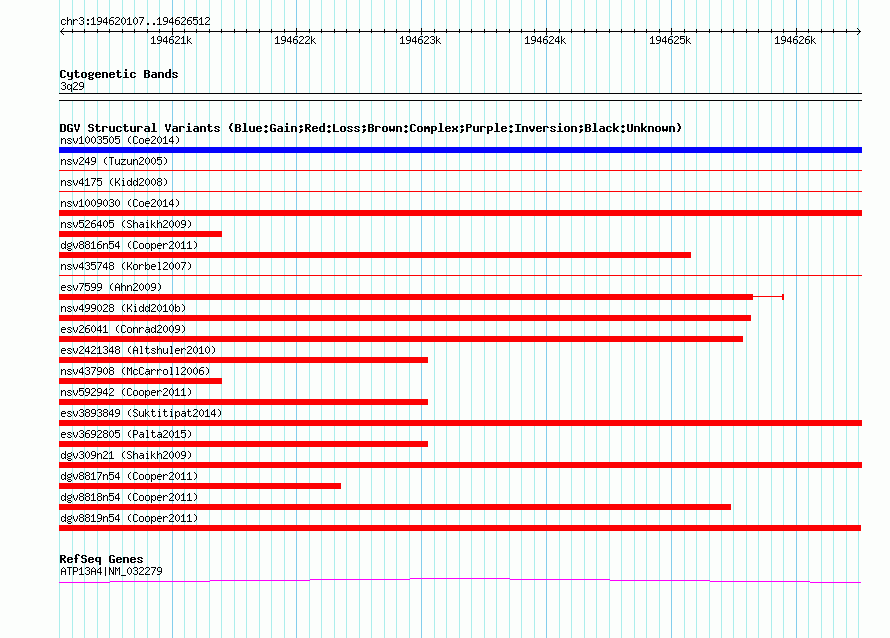Click the magenta ATP13A4 gene line

(x=460, y=580)
